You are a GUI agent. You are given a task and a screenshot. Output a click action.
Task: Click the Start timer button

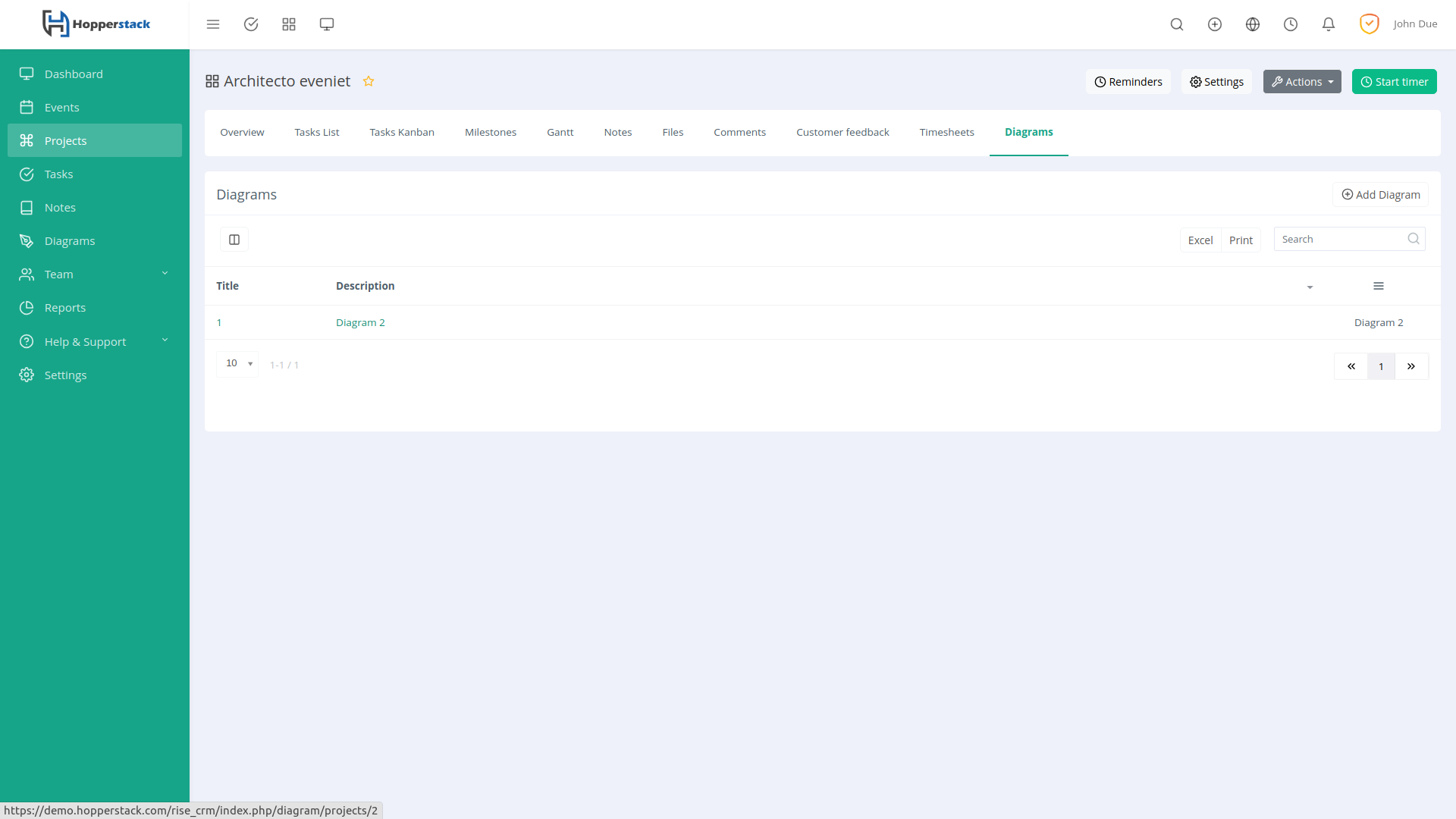point(1394,81)
